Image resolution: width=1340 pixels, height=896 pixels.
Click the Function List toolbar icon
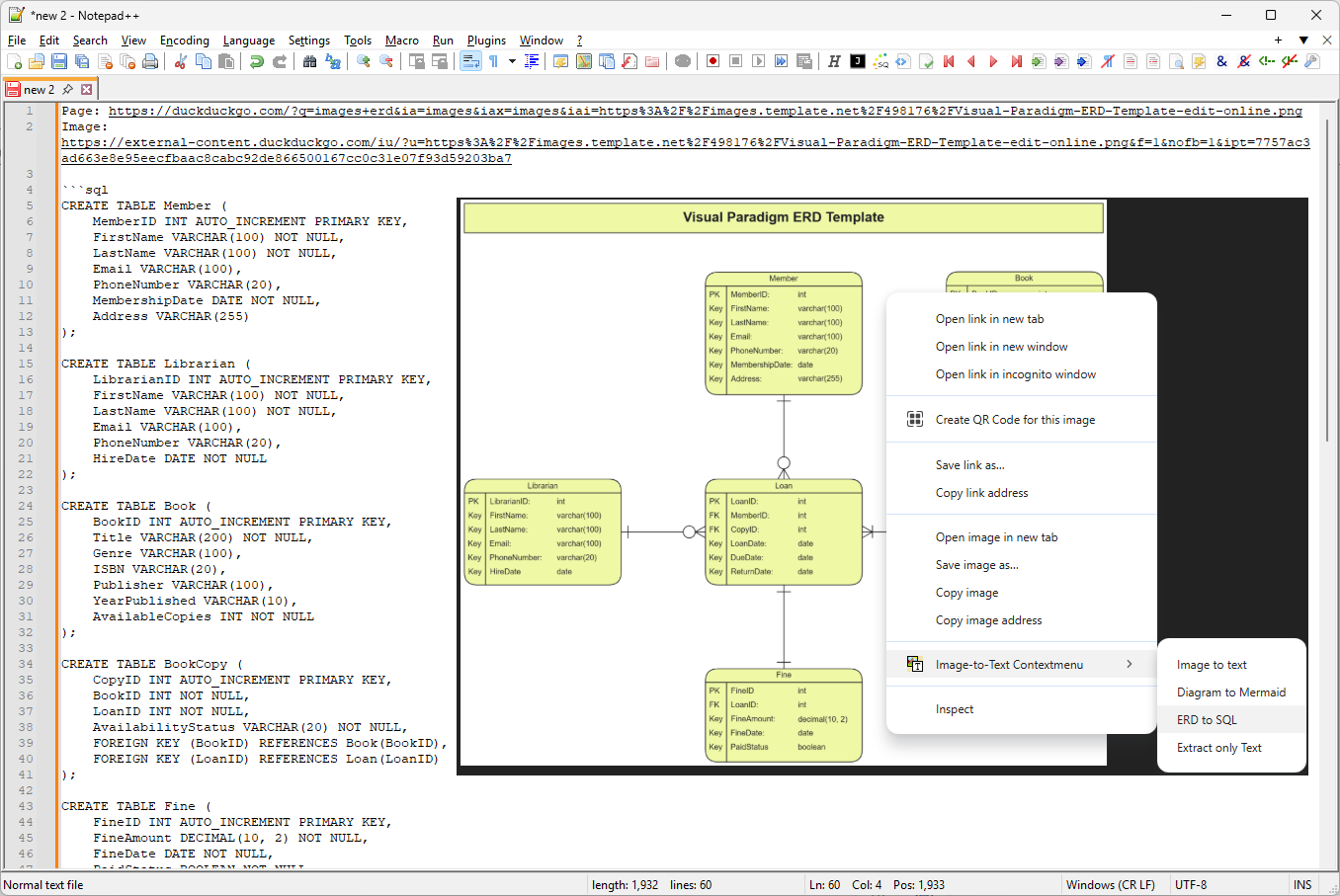tap(629, 61)
